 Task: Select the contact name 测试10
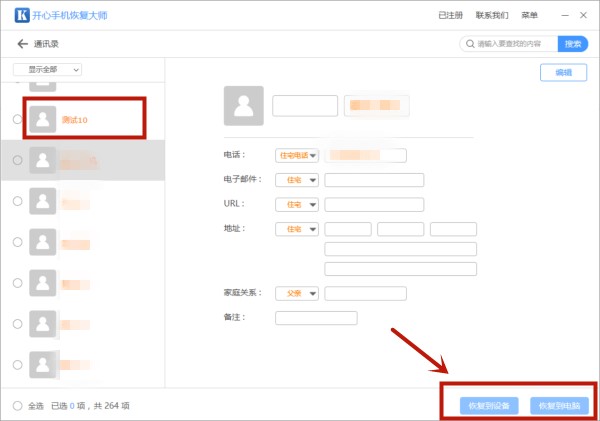pos(75,120)
